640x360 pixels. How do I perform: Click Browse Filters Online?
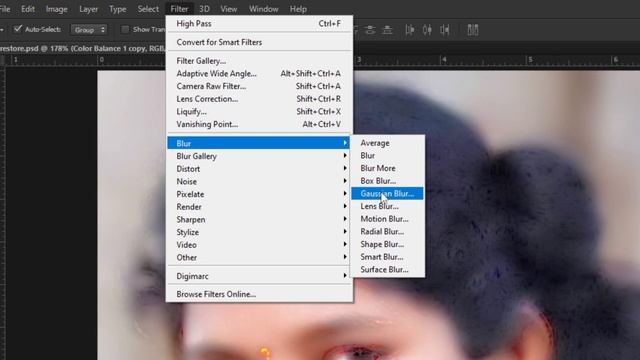point(259,294)
